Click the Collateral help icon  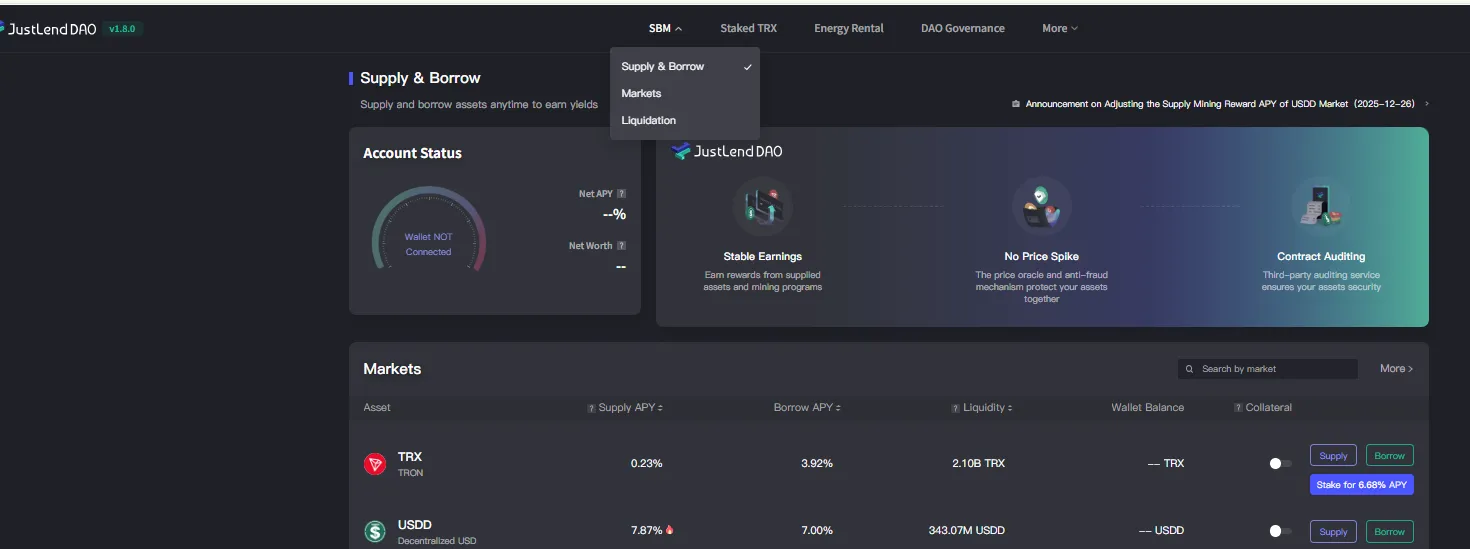point(1238,408)
